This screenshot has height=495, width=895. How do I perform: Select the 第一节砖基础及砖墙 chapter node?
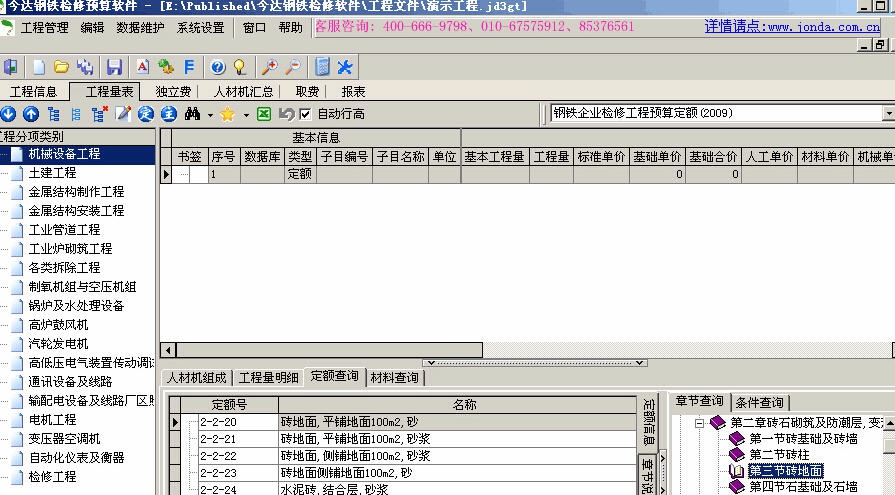point(803,439)
